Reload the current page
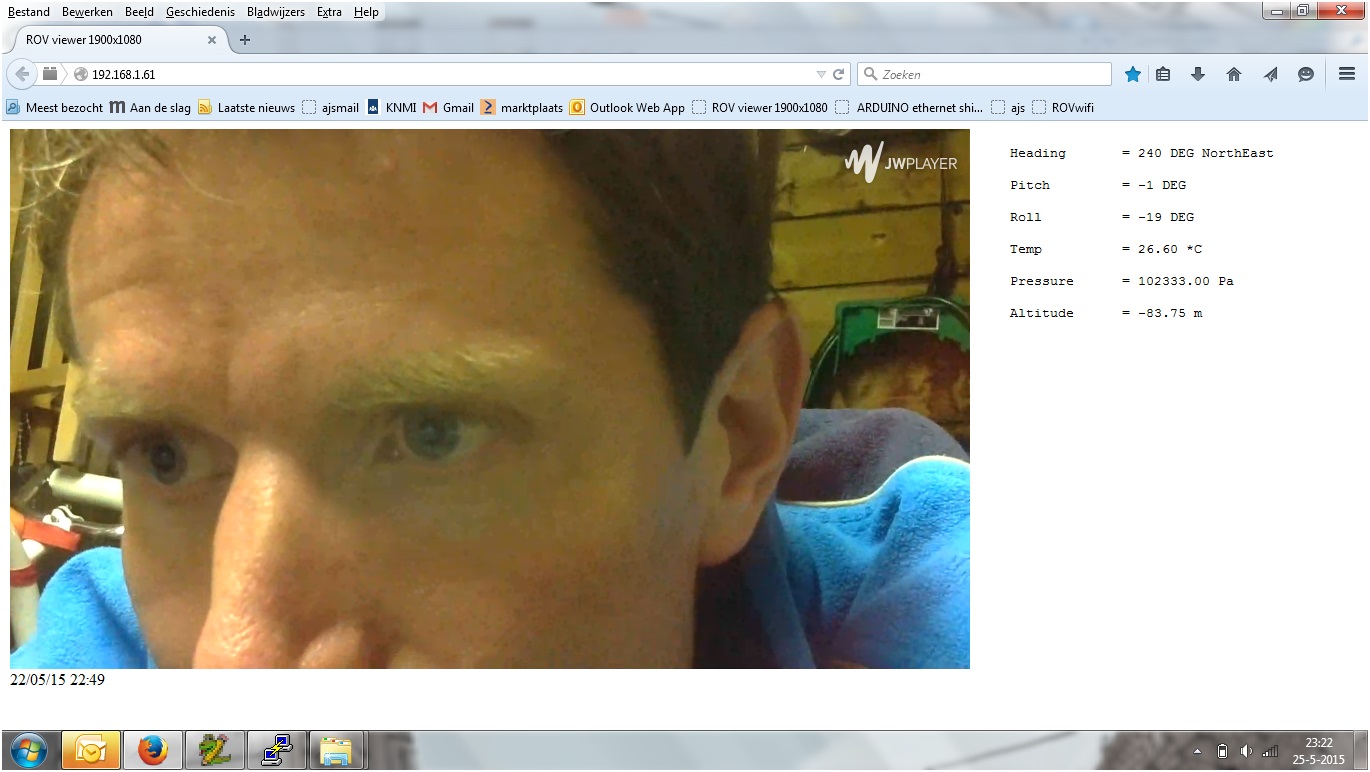This screenshot has width=1370, height=772. tap(839, 74)
